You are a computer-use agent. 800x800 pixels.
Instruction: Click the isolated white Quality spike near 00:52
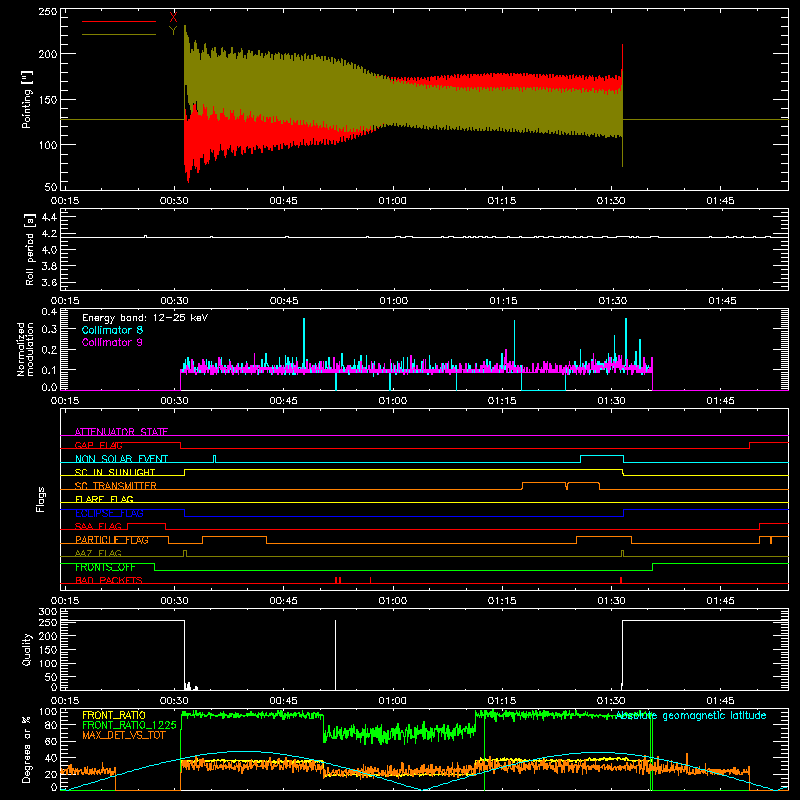click(335, 655)
